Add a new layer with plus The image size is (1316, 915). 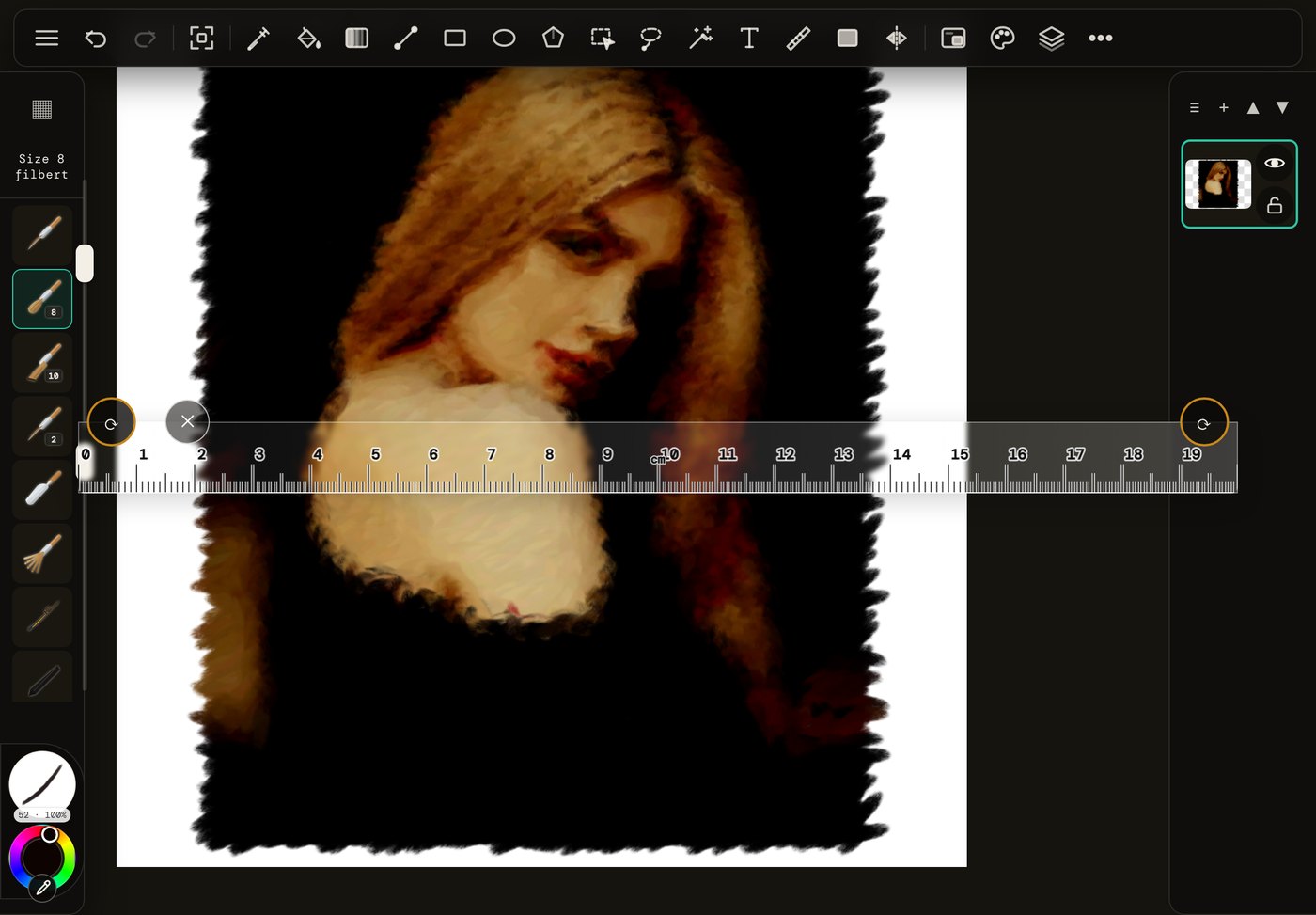point(1224,108)
